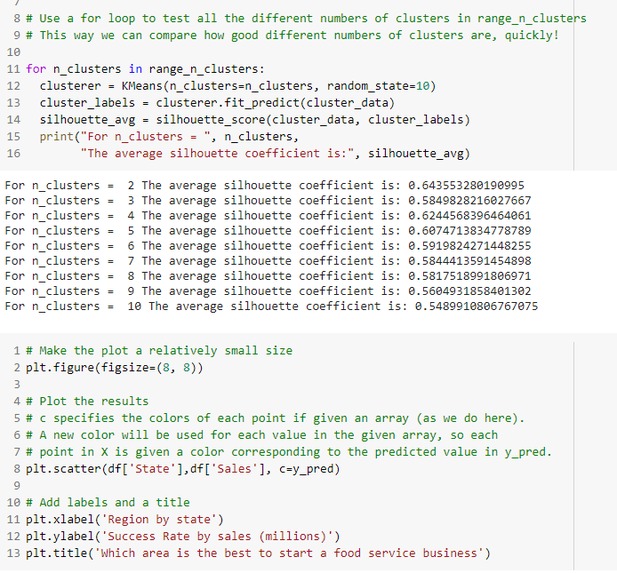Click the plt.ylabel 'Success Rate by sales' line

click(x=183, y=536)
